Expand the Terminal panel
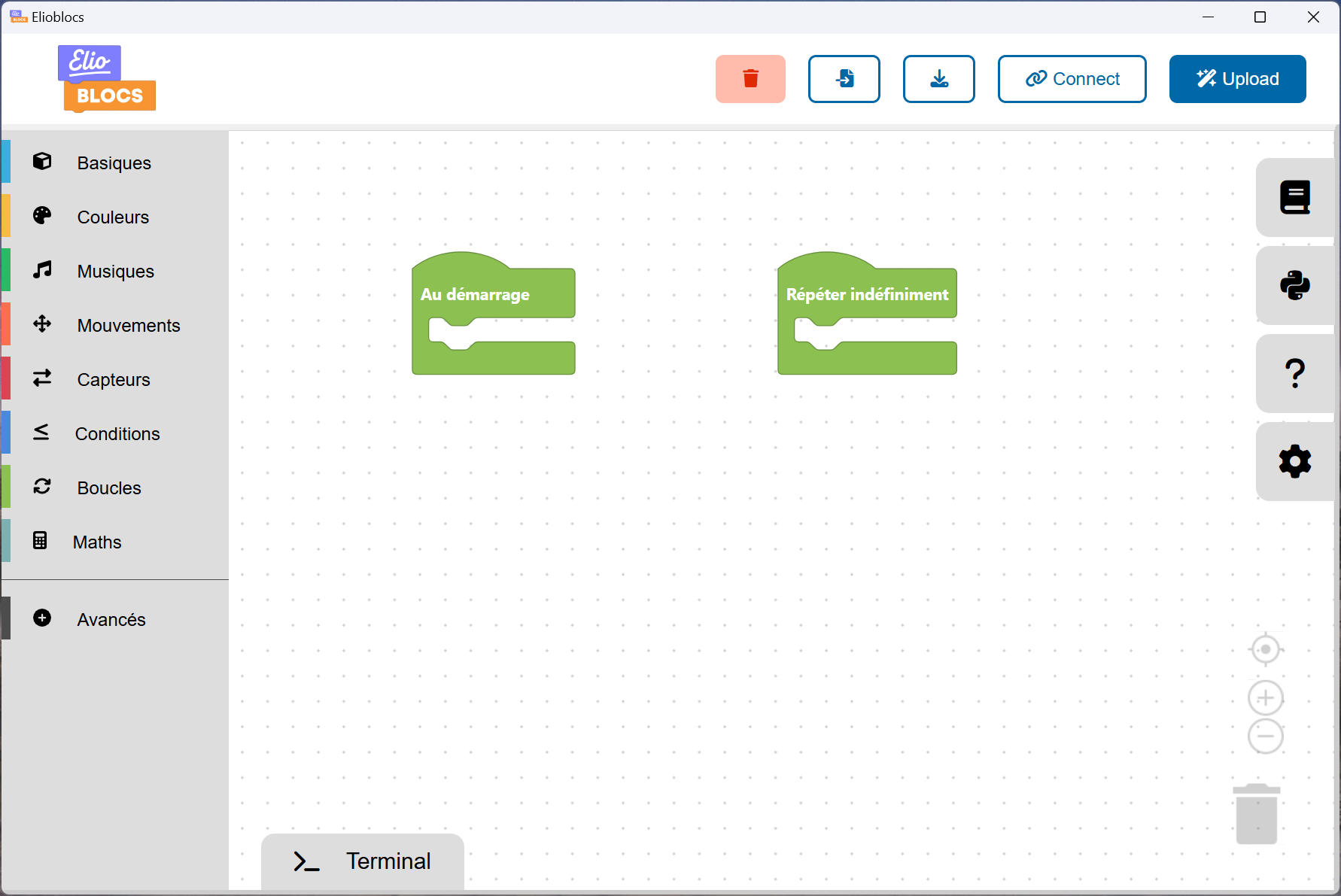This screenshot has height=896, width=1341. pyautogui.click(x=363, y=861)
